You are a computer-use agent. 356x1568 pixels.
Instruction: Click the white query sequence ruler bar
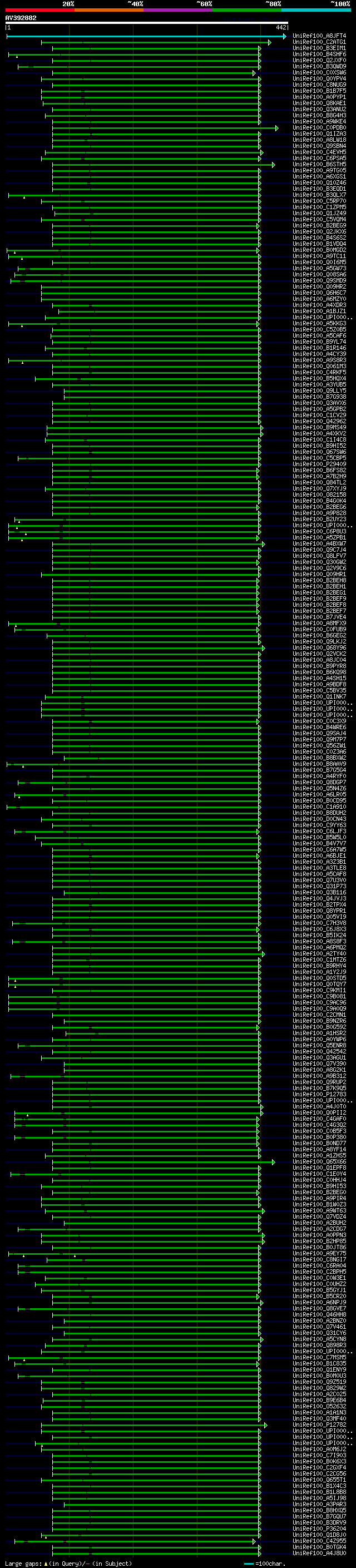(x=147, y=22)
